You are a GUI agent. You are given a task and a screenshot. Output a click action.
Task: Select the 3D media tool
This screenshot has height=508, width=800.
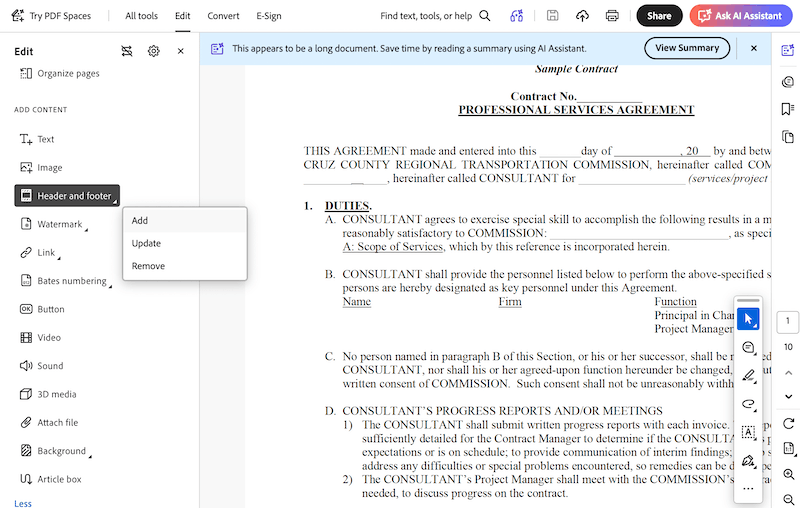tap(48, 394)
